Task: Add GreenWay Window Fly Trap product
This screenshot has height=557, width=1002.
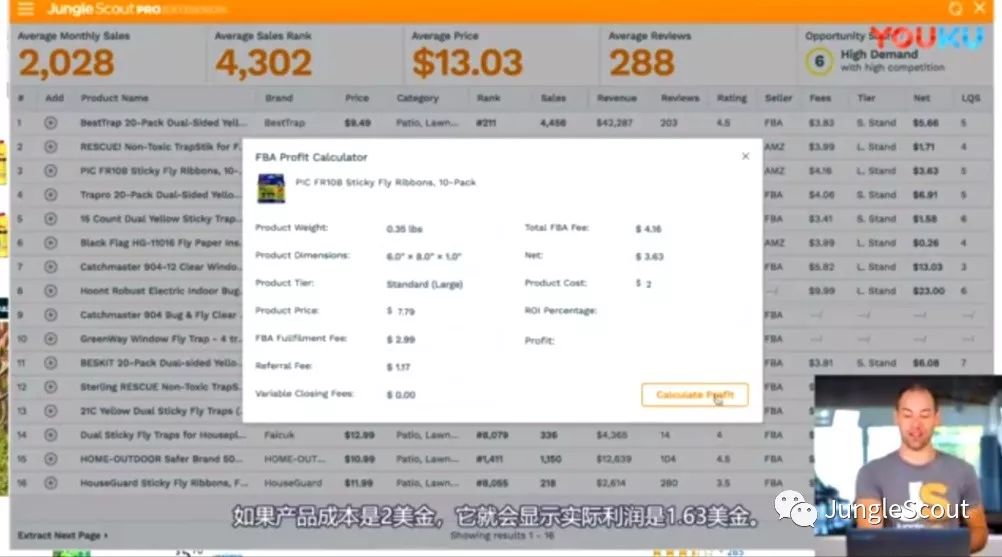Action: (50, 339)
